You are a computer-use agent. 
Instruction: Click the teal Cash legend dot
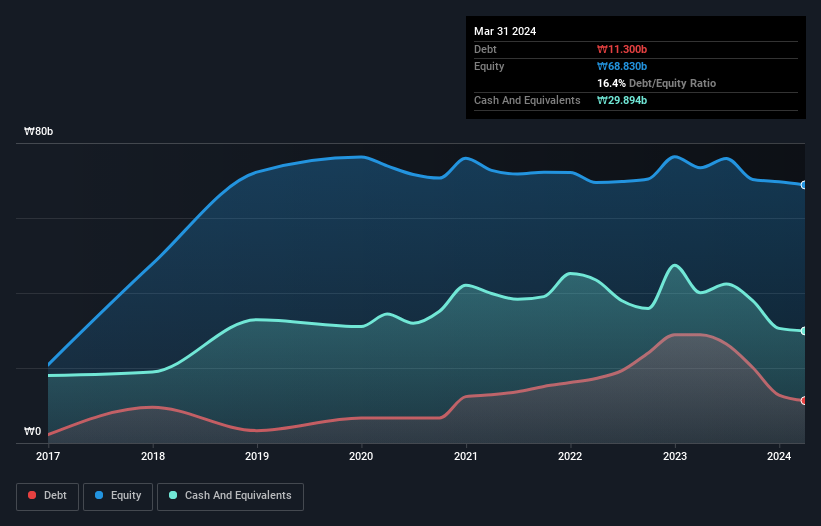173,495
